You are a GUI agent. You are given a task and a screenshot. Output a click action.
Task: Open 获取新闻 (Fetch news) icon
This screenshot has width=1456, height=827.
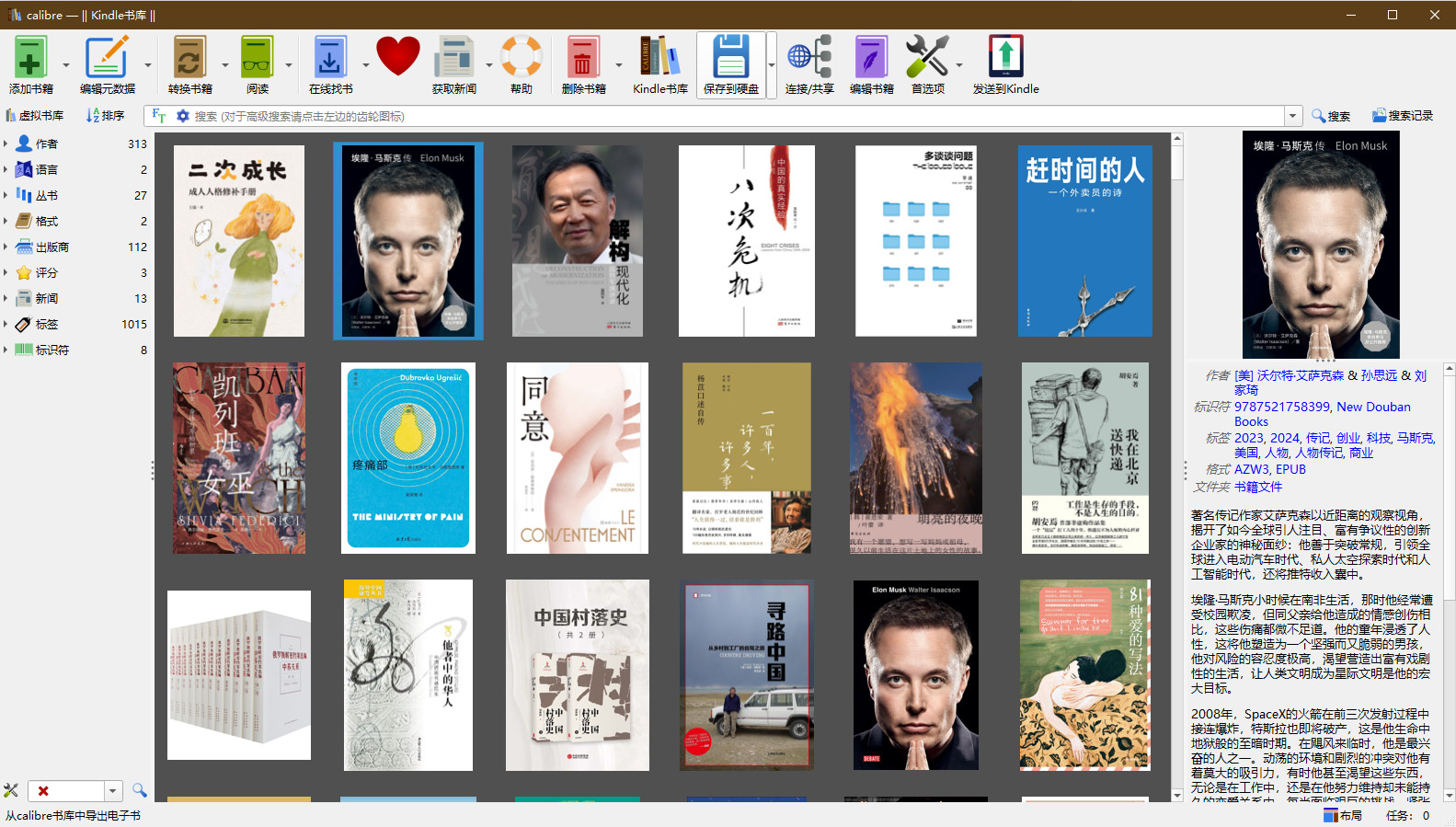(x=453, y=57)
